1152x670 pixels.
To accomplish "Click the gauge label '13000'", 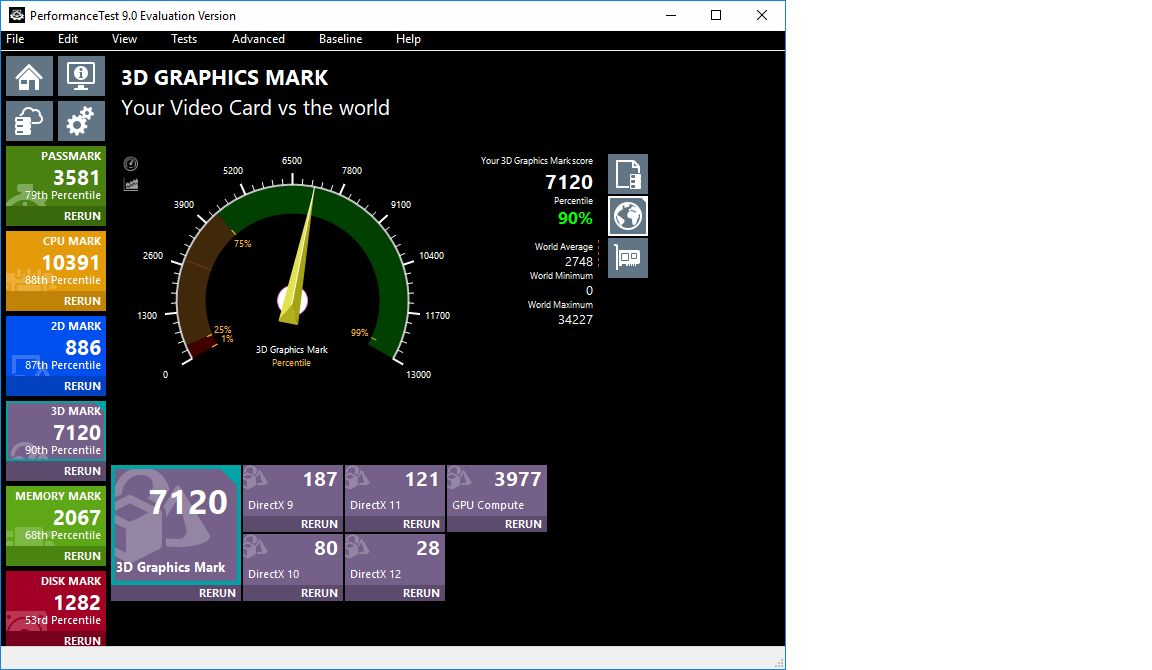I will tap(419, 375).
